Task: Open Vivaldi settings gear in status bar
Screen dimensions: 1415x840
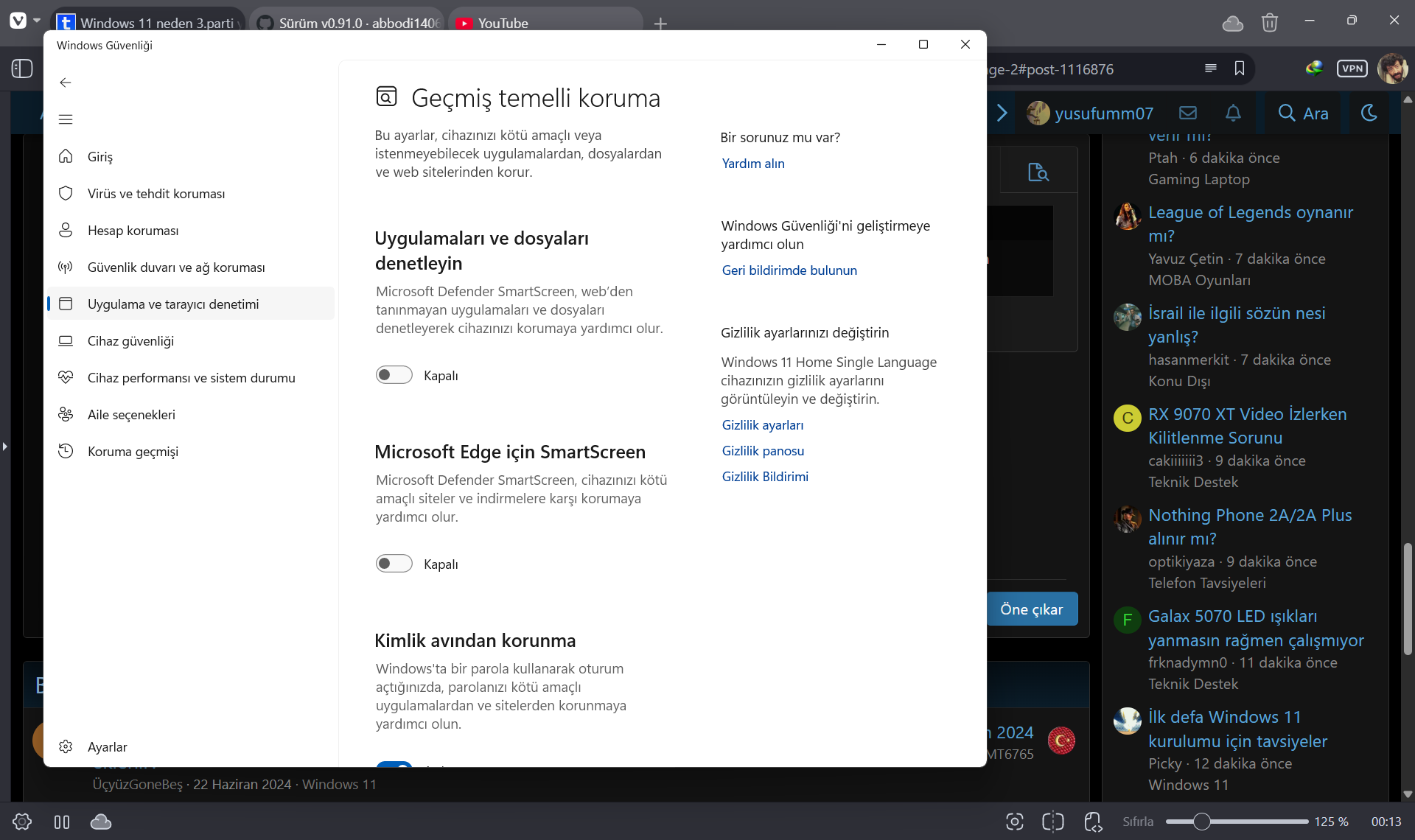Action: (22, 822)
